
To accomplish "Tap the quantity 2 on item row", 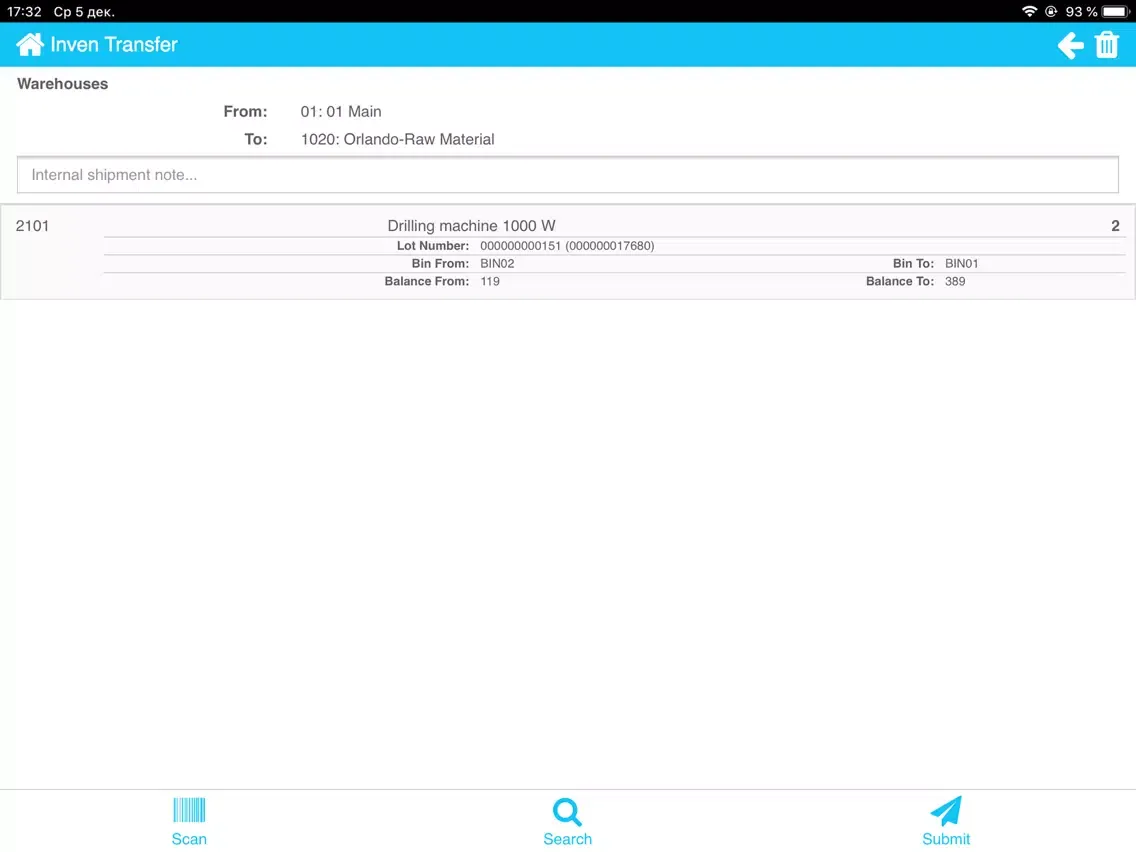I will point(1115,226).
